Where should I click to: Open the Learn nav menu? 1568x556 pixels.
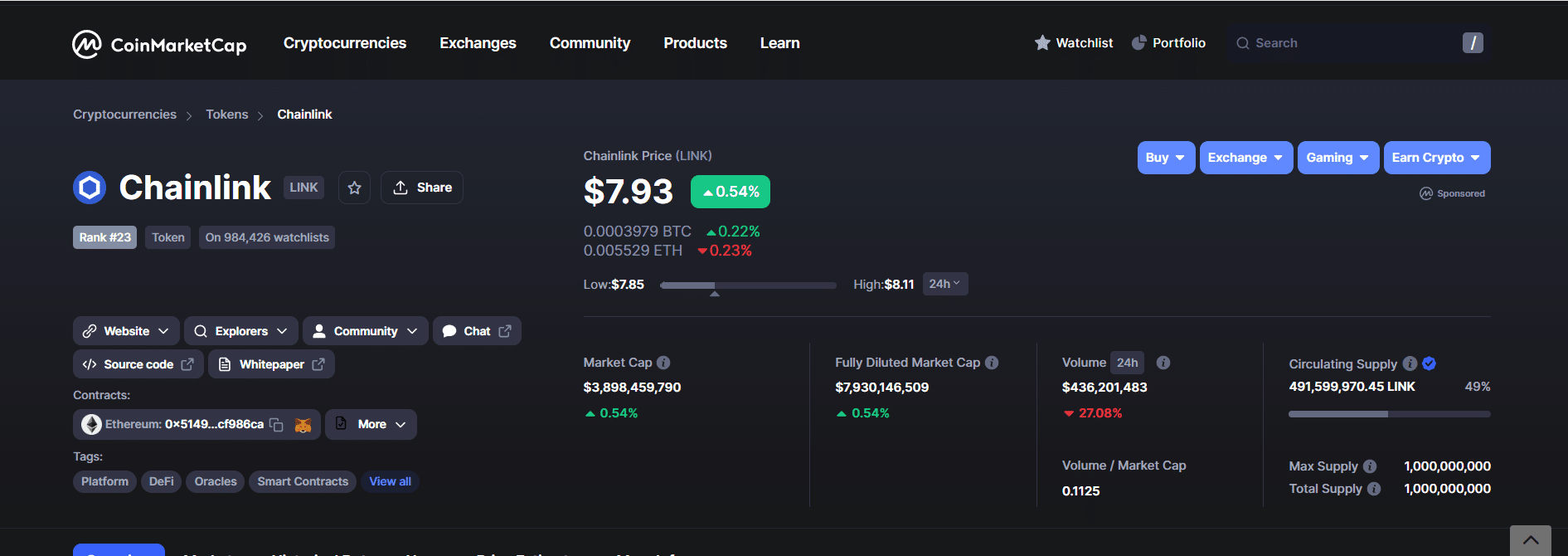pyautogui.click(x=779, y=43)
